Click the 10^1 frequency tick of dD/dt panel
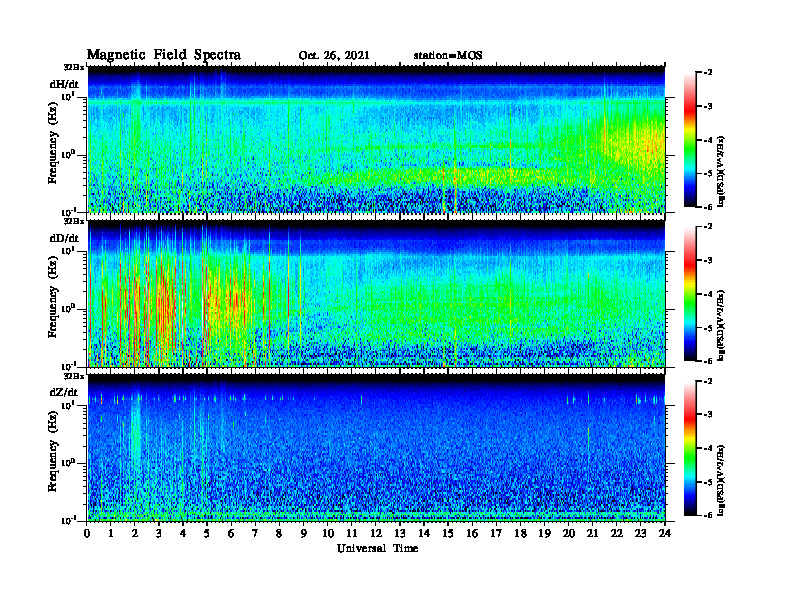792x612 pixels. 68,251
